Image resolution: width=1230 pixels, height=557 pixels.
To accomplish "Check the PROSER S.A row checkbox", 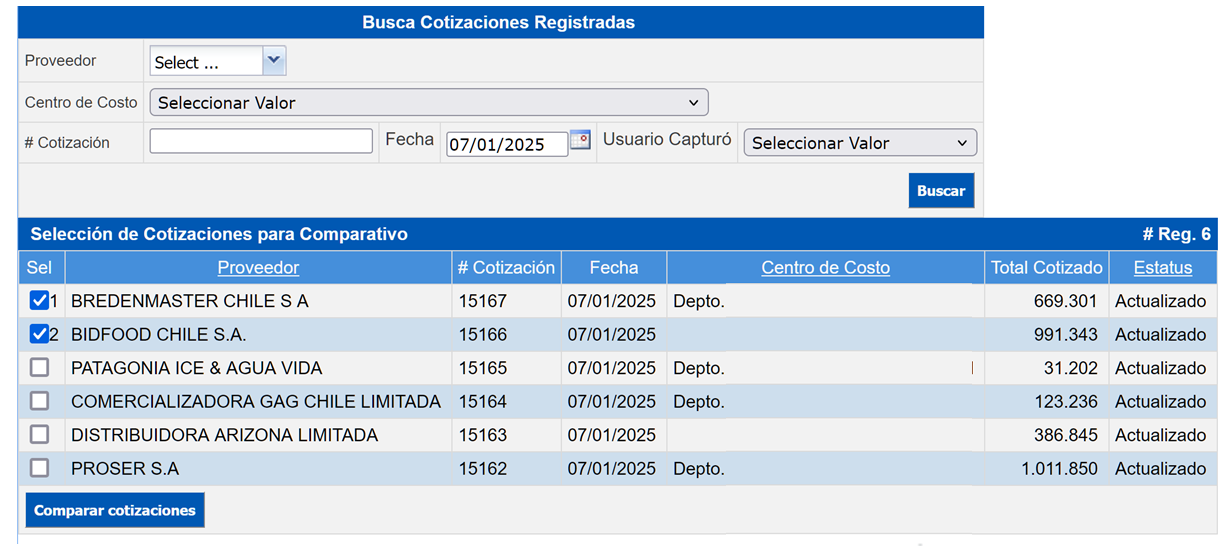I will point(39,468).
